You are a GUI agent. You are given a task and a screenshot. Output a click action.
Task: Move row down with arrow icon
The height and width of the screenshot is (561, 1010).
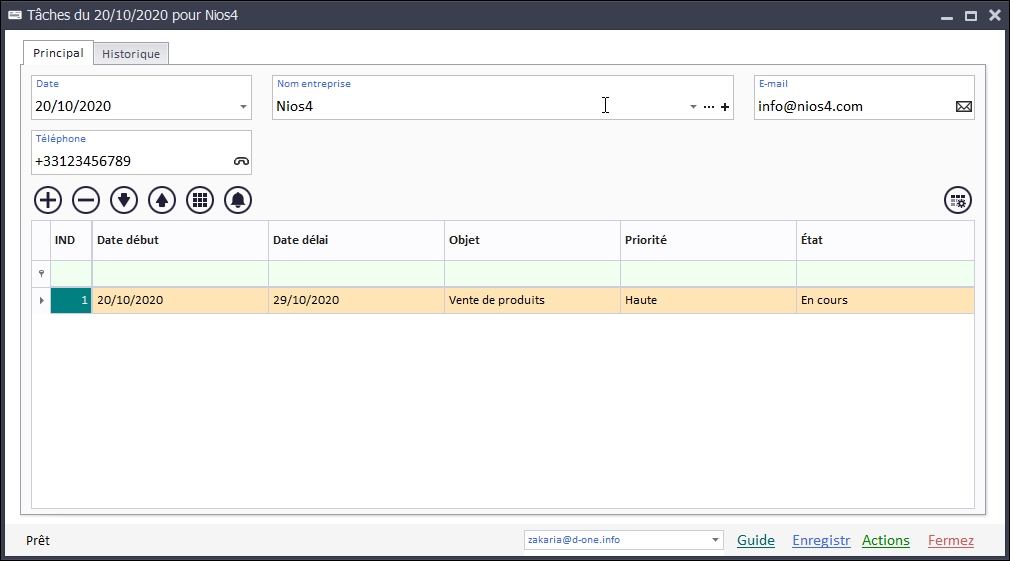coord(124,200)
